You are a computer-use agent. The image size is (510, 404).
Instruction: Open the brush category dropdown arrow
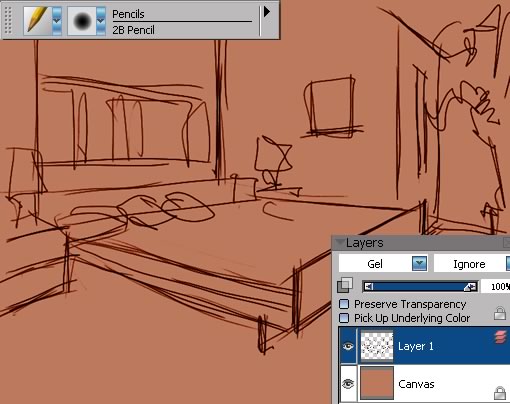point(57,21)
